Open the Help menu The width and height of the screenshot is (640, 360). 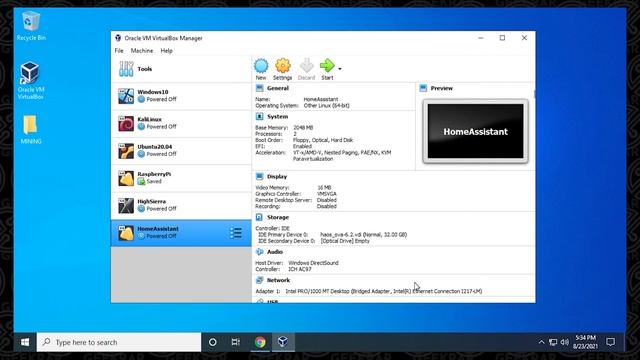point(167,51)
